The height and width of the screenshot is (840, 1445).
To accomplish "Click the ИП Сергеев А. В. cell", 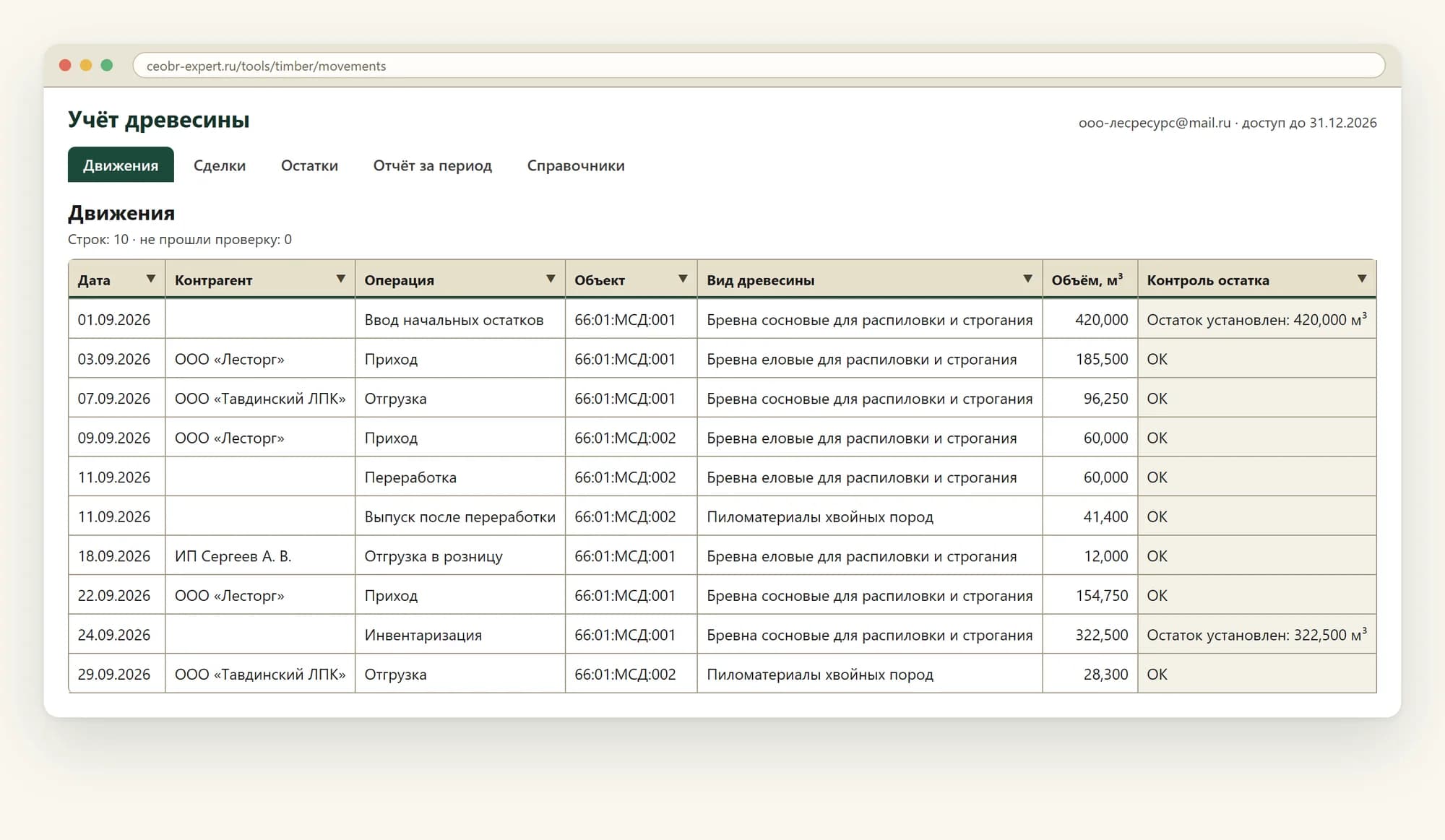I will [260, 556].
